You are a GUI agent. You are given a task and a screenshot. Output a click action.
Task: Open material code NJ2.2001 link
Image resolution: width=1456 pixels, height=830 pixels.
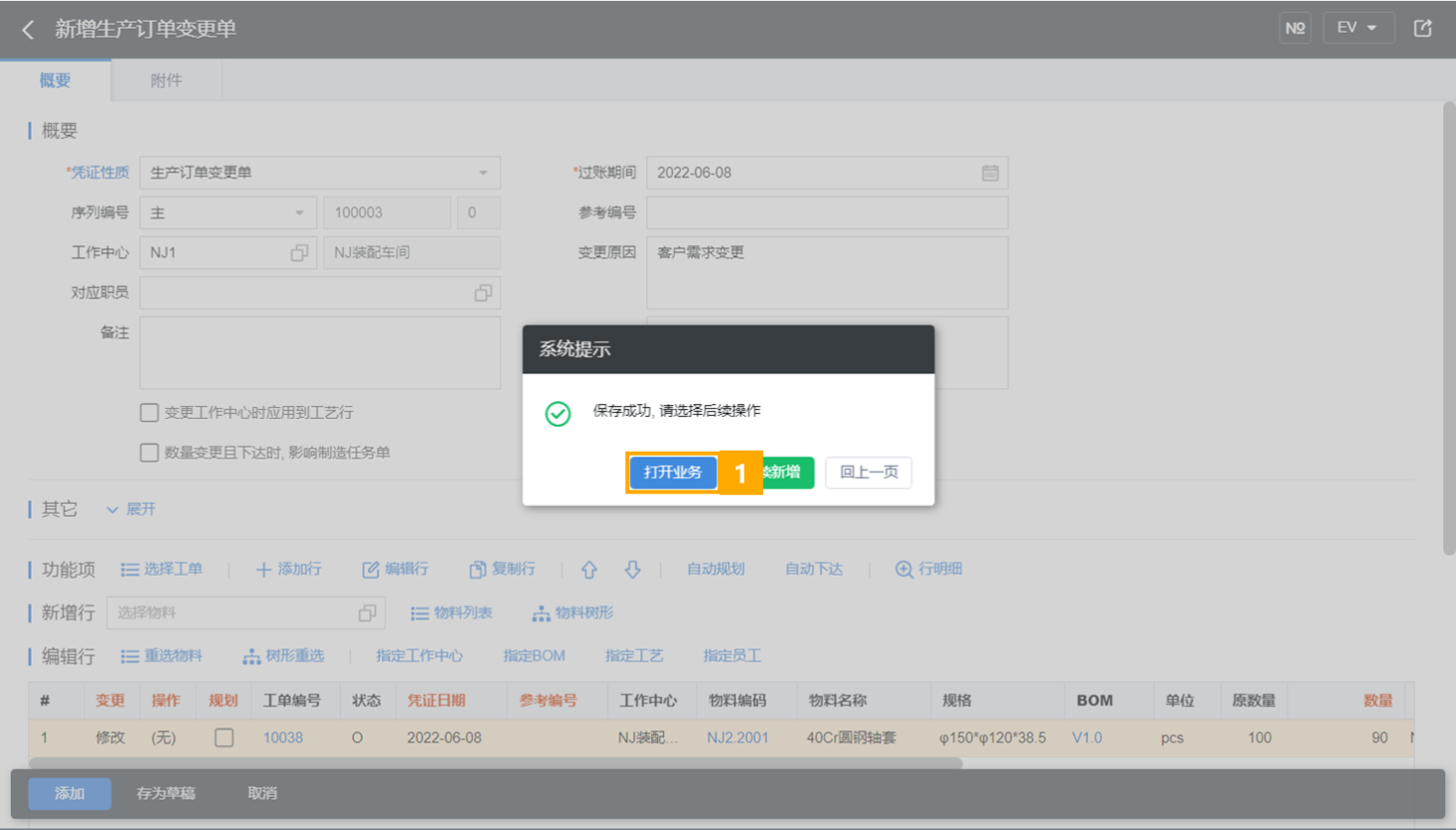tap(738, 737)
